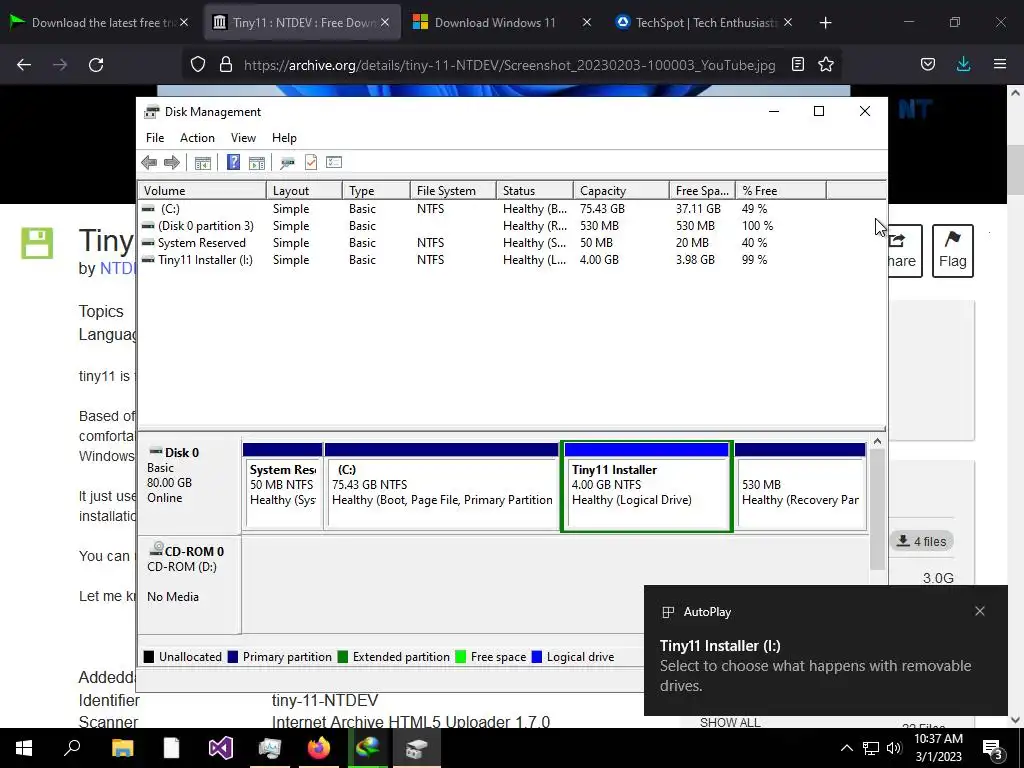Select the (Disk 0 partition 3) volume row
Screen dimensions: 1024x768
pyautogui.click(x=512, y=226)
